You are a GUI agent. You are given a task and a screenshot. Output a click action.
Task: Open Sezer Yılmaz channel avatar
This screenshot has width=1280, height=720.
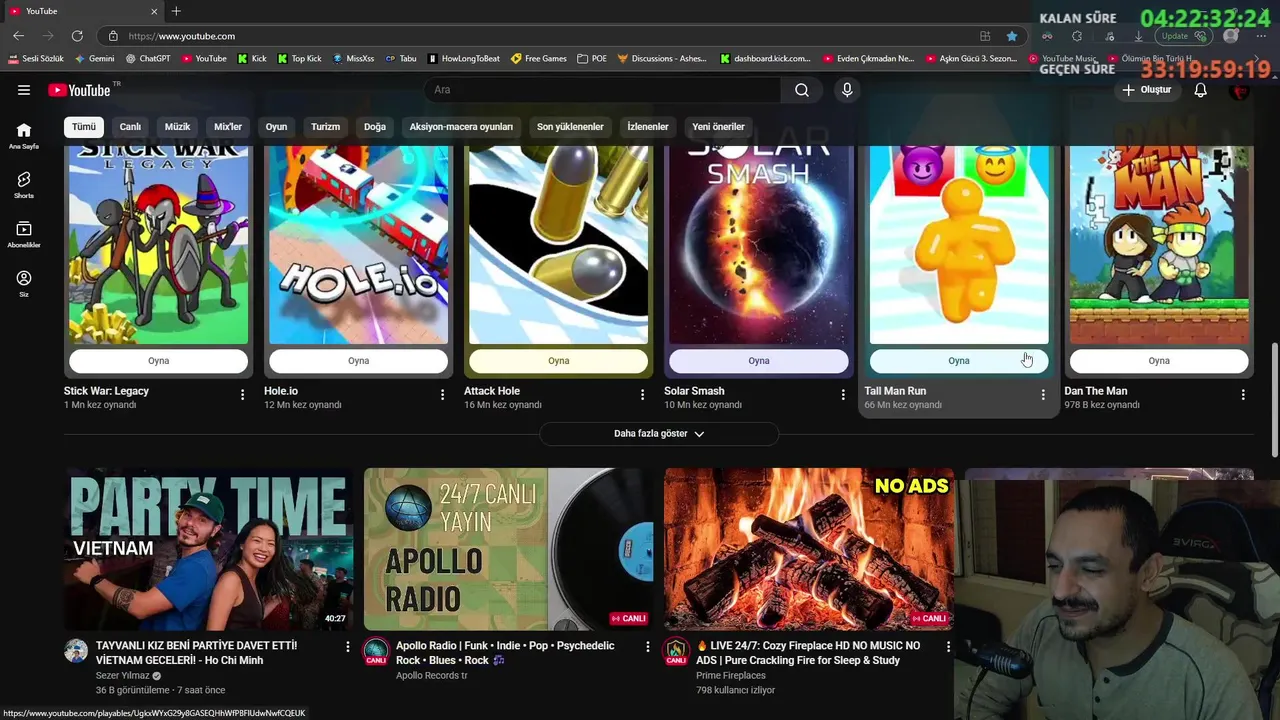point(76,651)
